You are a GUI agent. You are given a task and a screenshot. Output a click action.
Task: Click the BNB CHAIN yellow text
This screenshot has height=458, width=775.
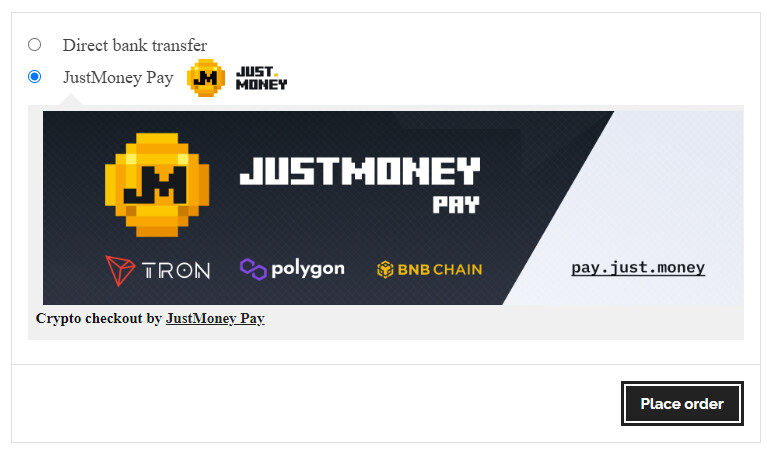tap(439, 270)
